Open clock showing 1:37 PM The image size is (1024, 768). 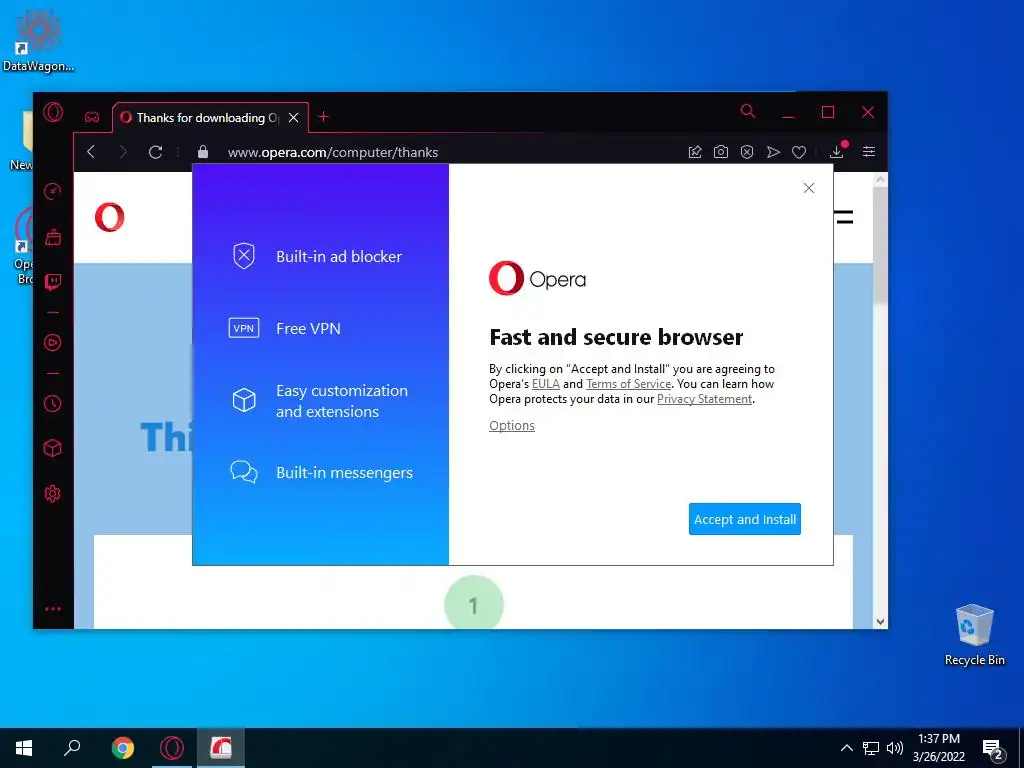pos(938,748)
